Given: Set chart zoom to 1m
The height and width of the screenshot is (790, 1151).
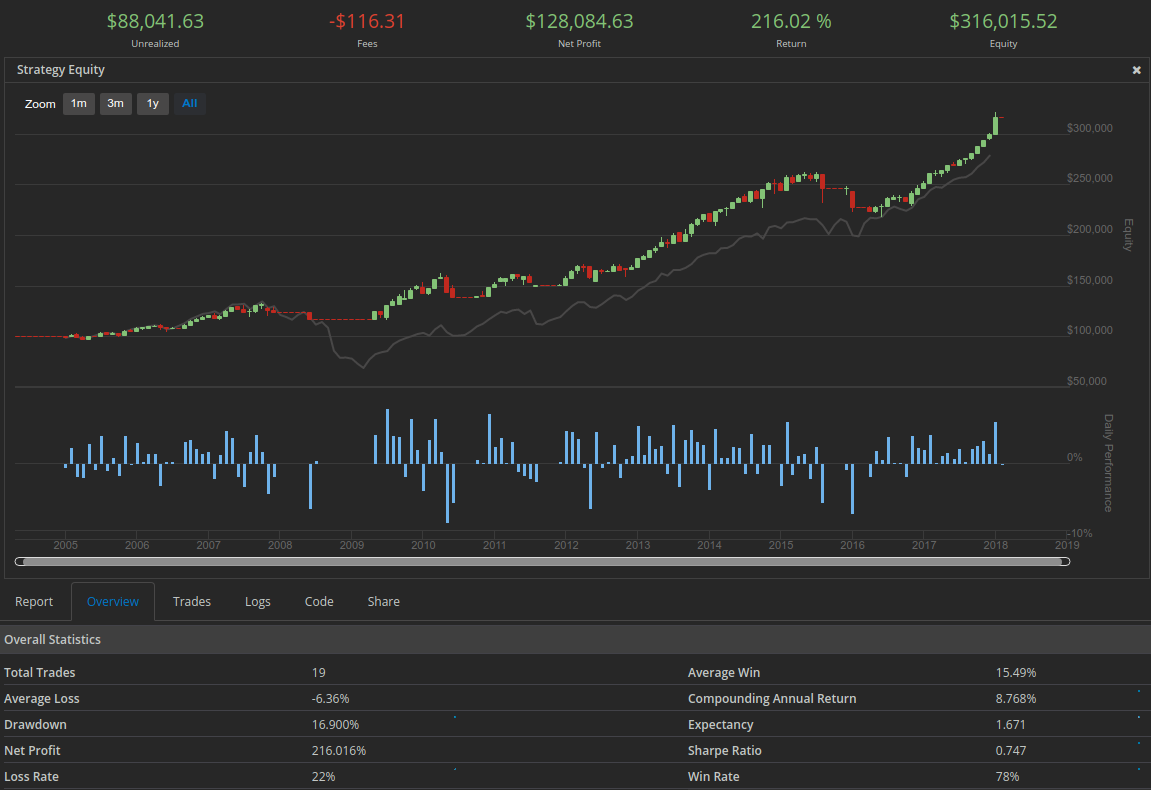Looking at the screenshot, I should (x=79, y=104).
